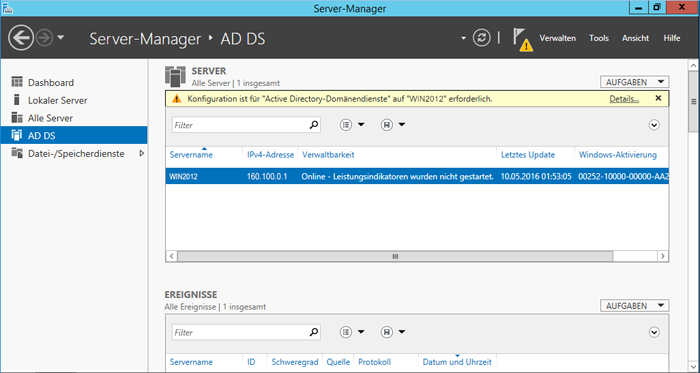Open notifications flag with warning
The image size is (700, 373).
522,39
